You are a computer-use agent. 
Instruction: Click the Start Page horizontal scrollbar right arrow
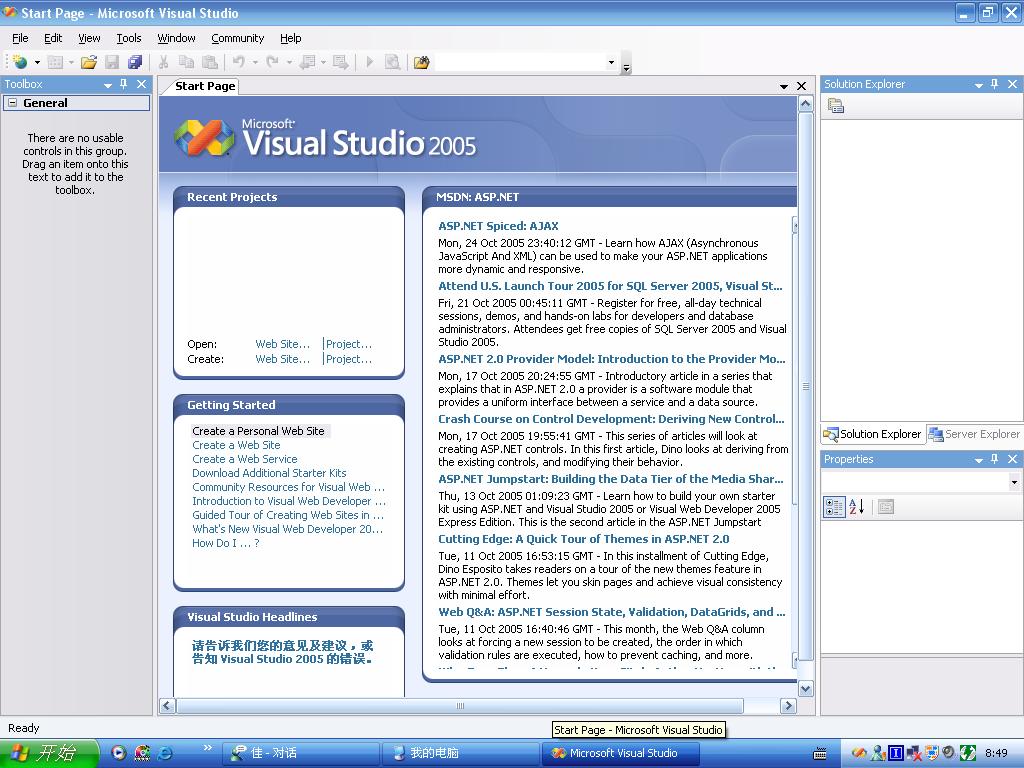click(x=788, y=705)
